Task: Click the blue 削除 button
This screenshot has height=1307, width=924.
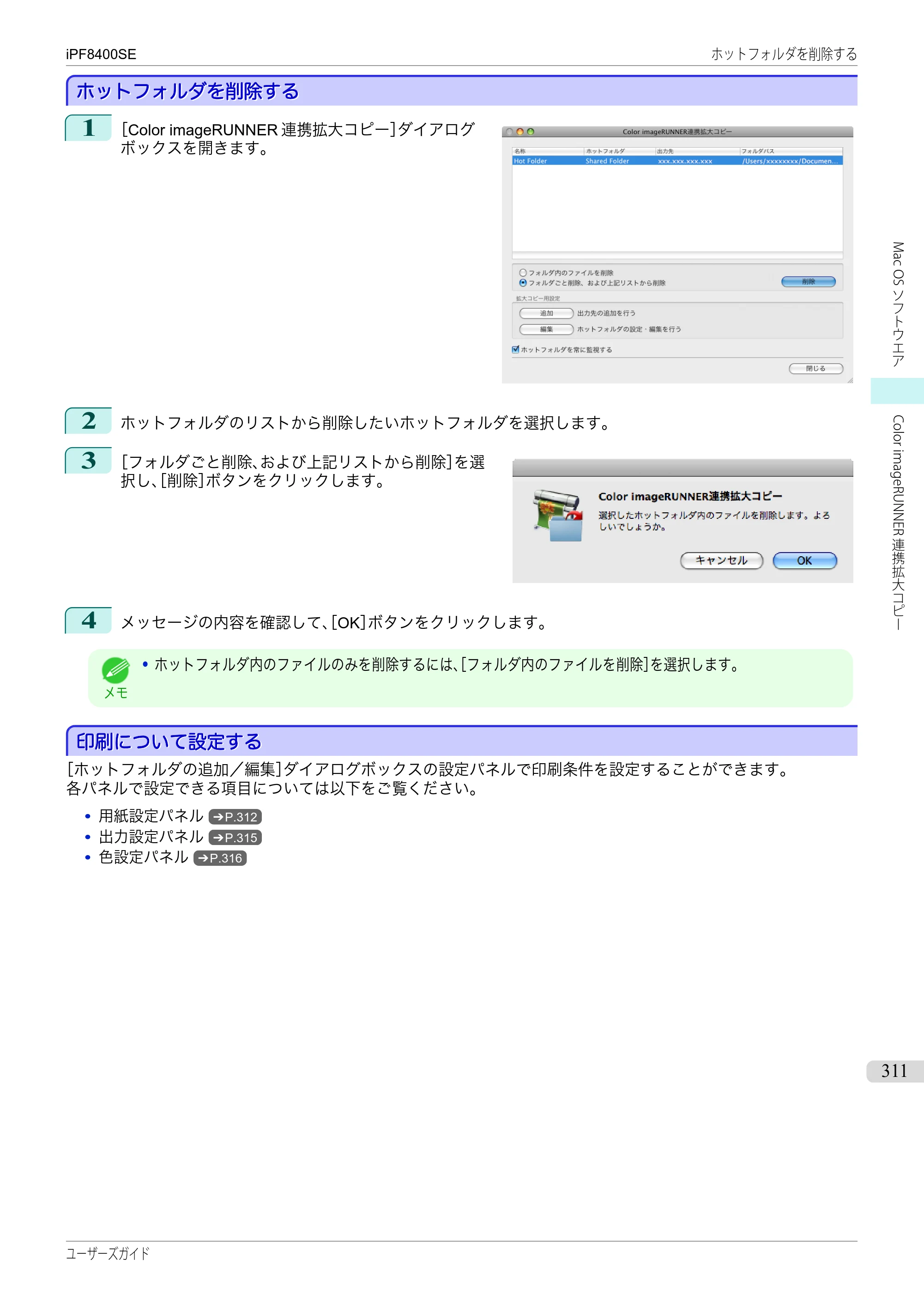Action: [x=808, y=282]
